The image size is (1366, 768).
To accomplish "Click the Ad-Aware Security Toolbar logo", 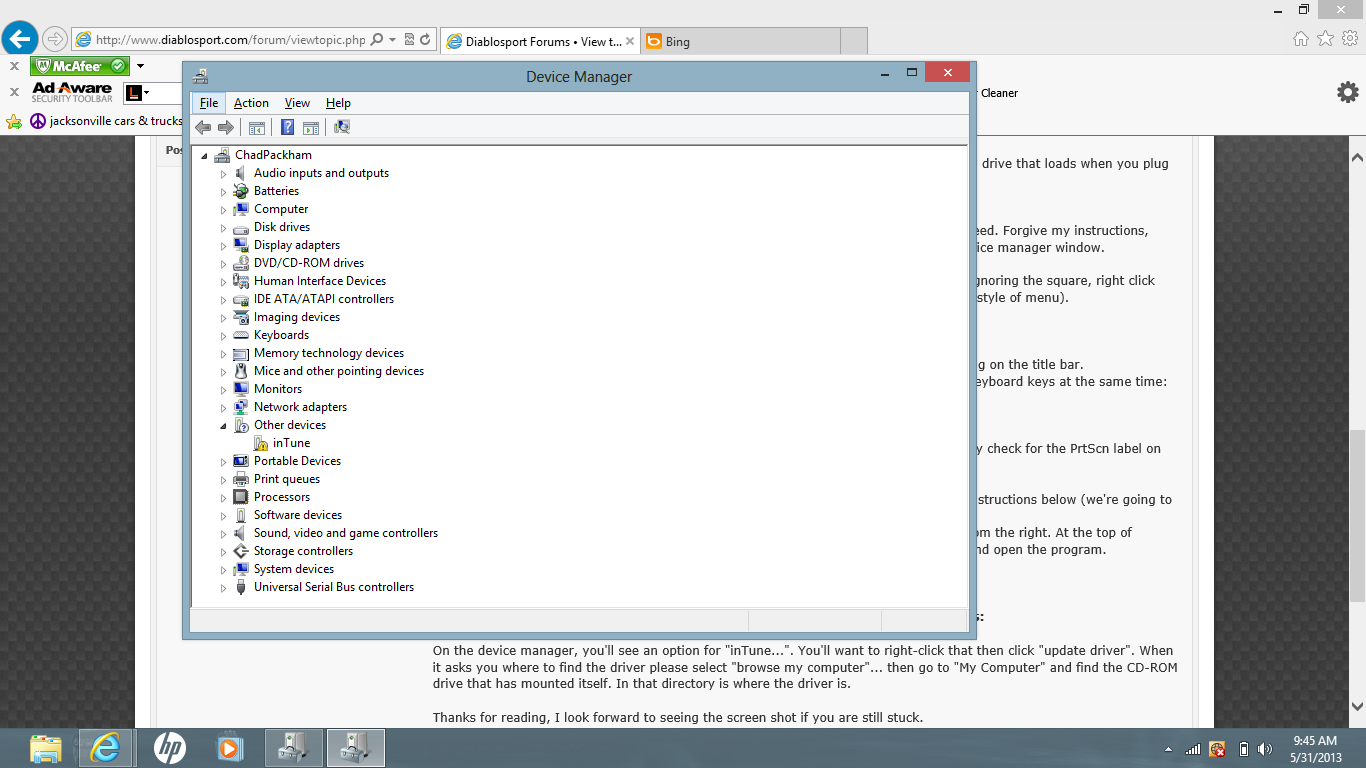I will [72, 92].
